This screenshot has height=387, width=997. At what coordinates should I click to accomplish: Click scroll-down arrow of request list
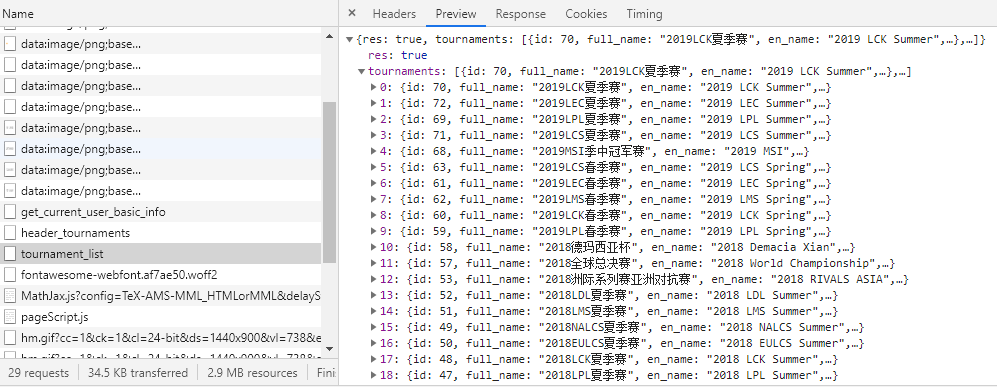click(x=329, y=348)
